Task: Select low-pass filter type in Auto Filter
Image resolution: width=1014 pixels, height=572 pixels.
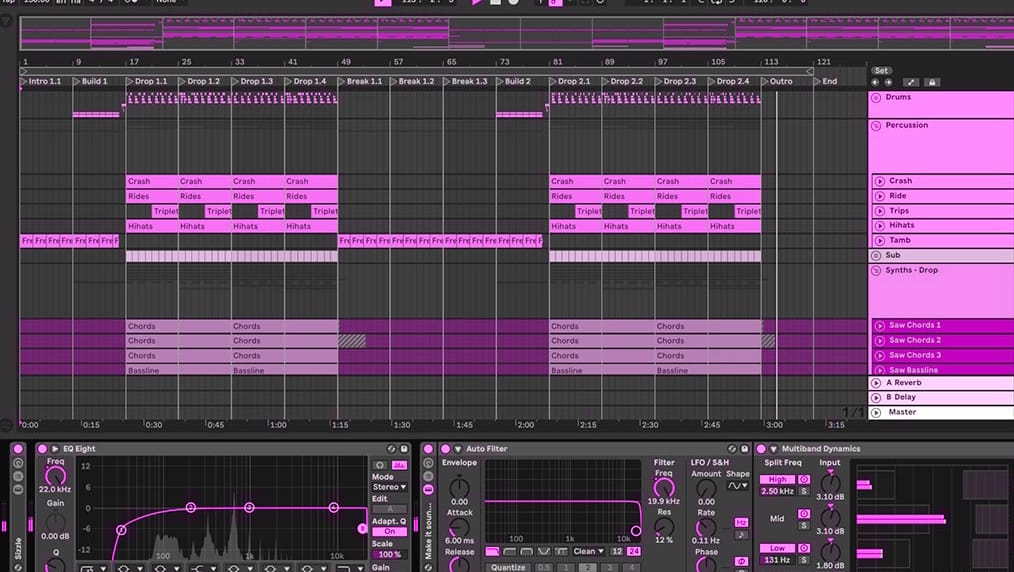Action: (x=492, y=551)
